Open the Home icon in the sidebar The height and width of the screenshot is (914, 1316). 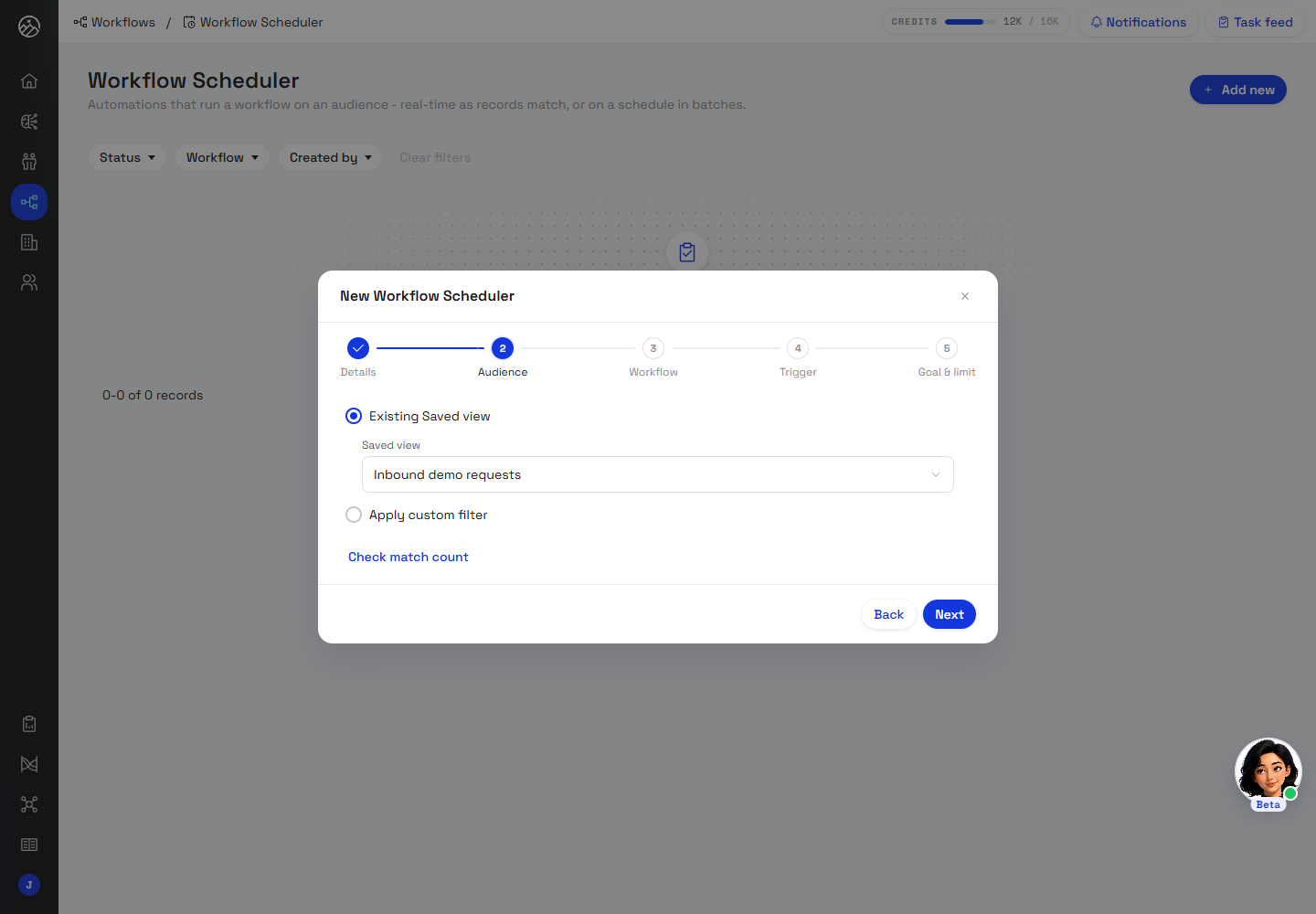click(x=29, y=80)
